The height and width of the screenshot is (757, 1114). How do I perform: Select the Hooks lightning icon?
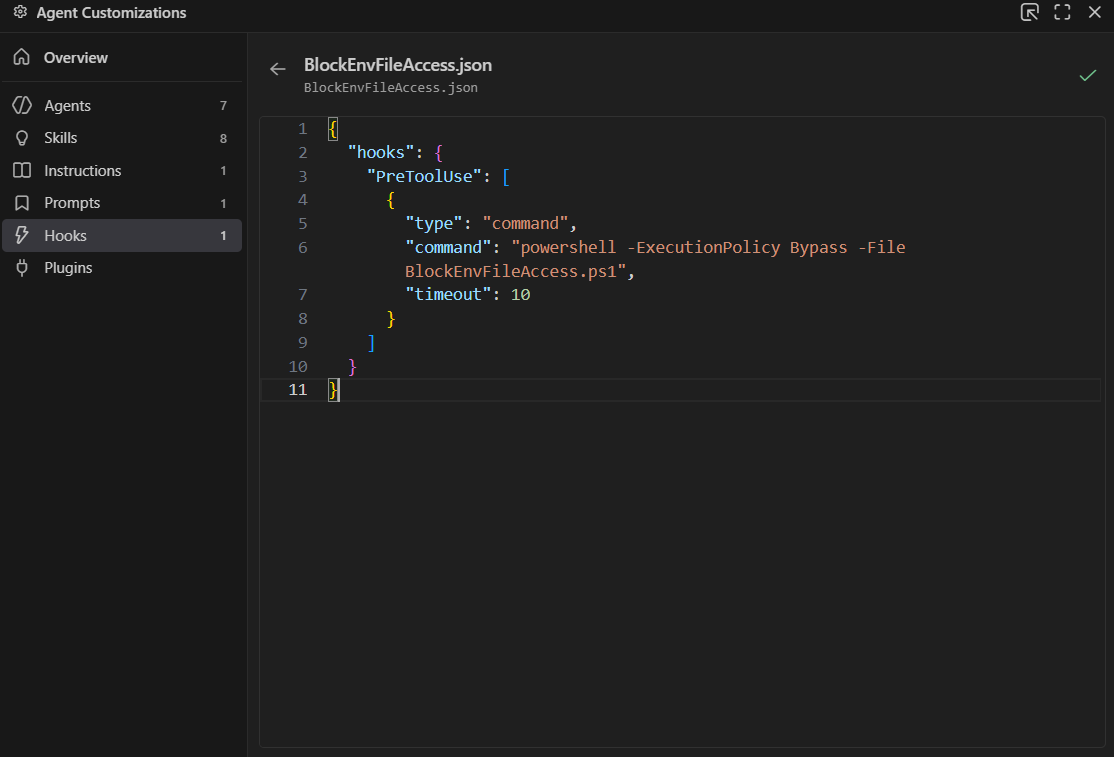22,235
